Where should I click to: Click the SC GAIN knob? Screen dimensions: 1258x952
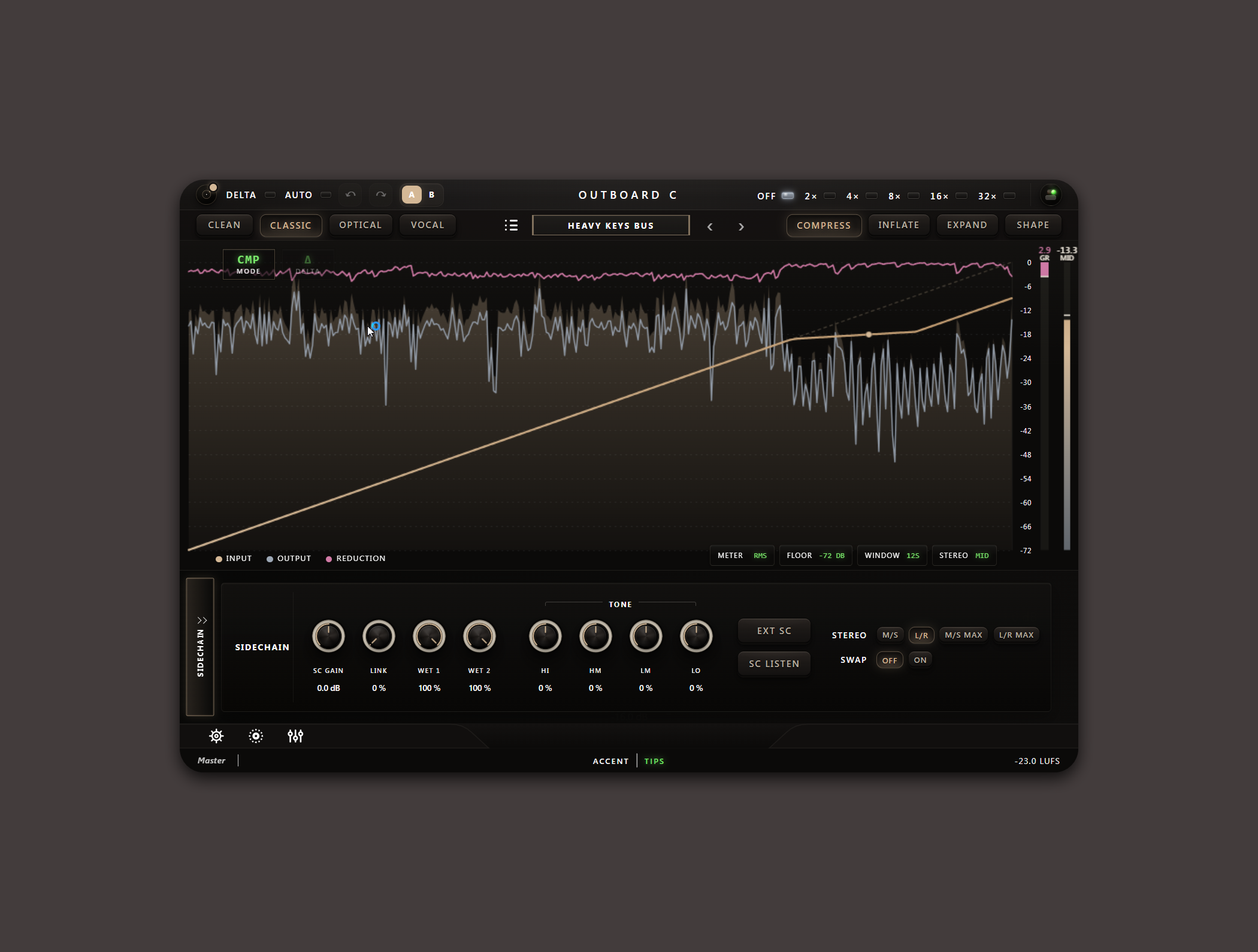pyautogui.click(x=328, y=636)
